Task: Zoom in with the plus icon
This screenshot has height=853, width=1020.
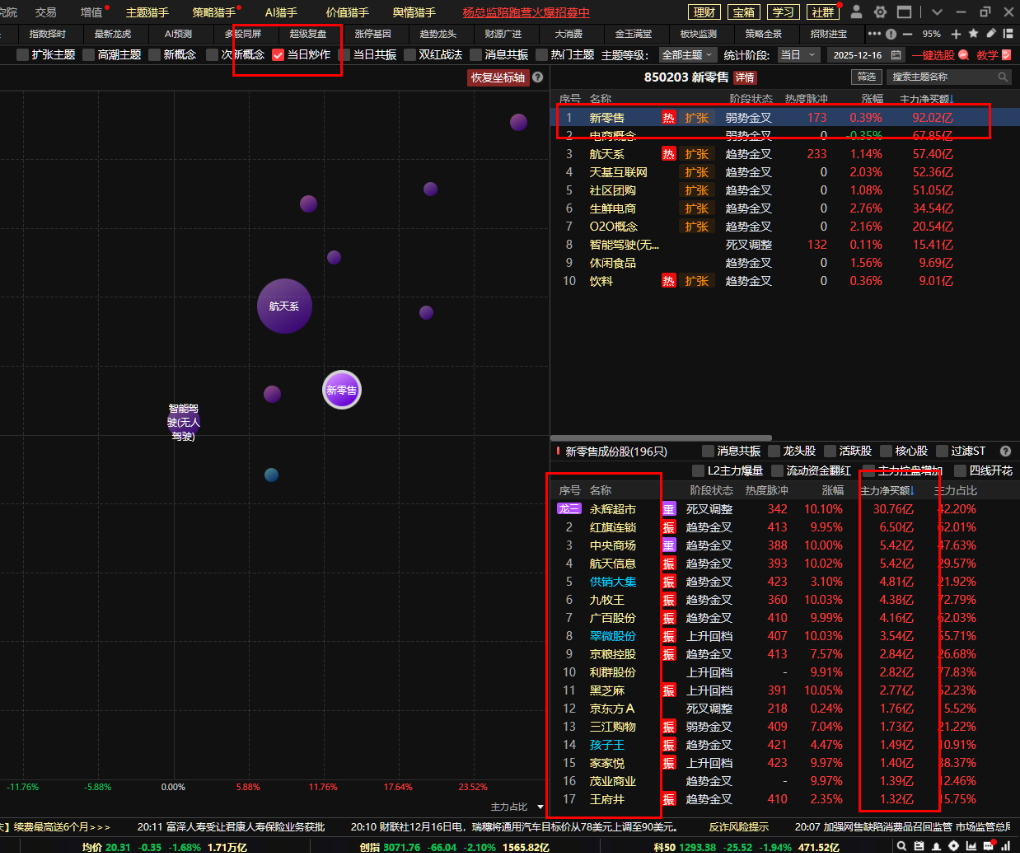Action: pyautogui.click(x=957, y=33)
